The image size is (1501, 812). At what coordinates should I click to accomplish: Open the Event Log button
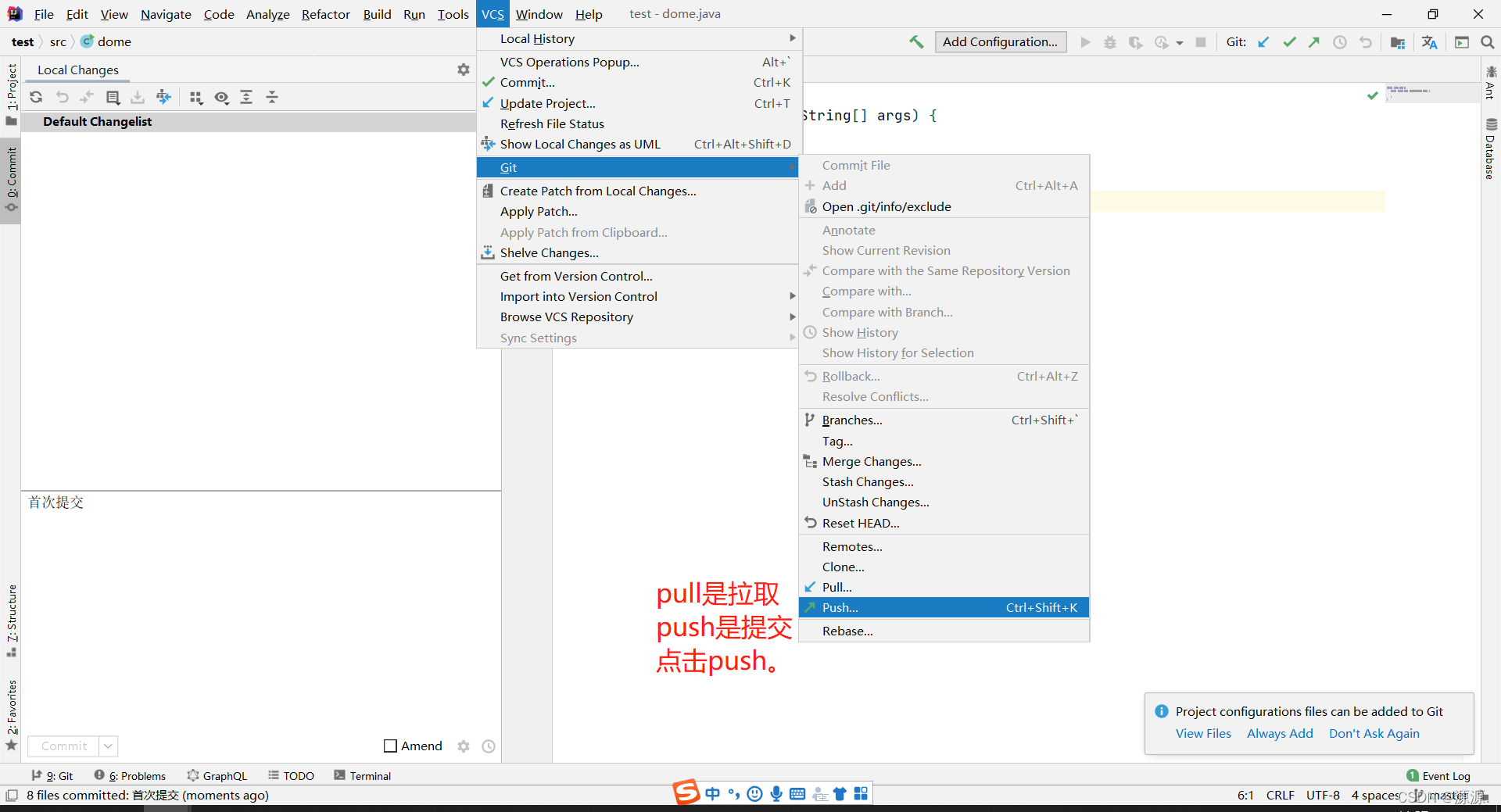1438,775
